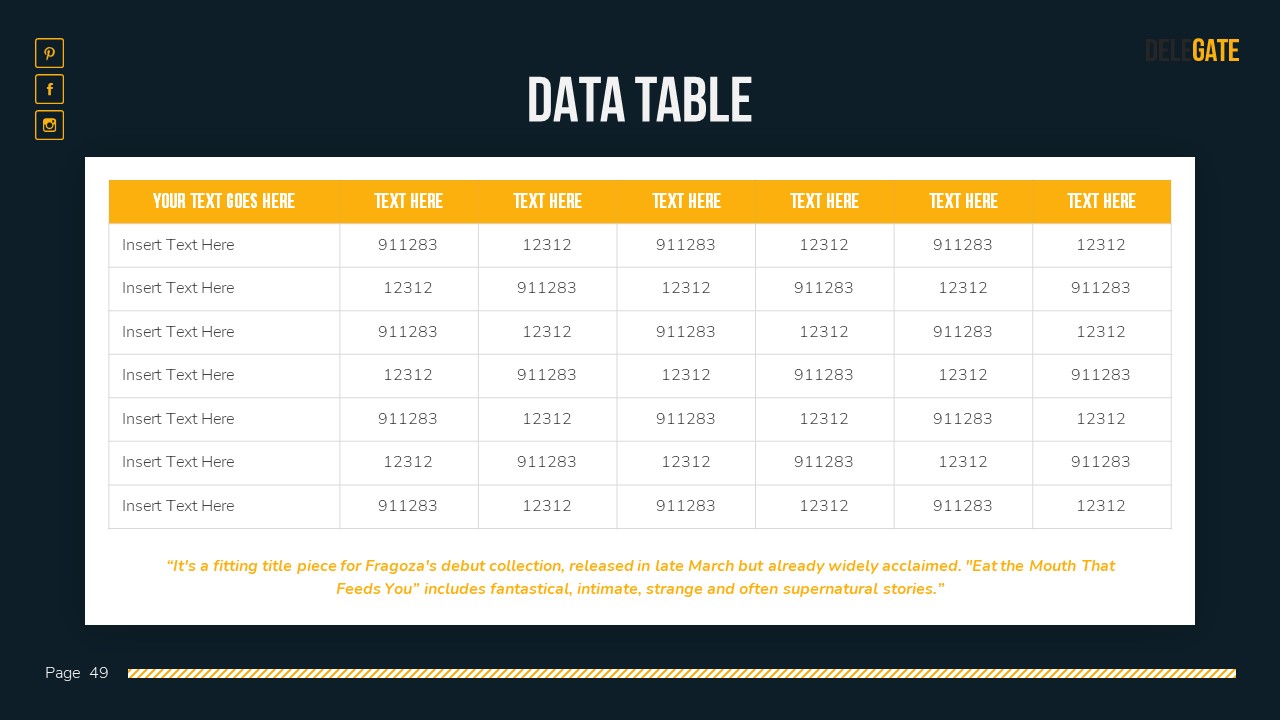Click the Instagram icon

(49, 125)
